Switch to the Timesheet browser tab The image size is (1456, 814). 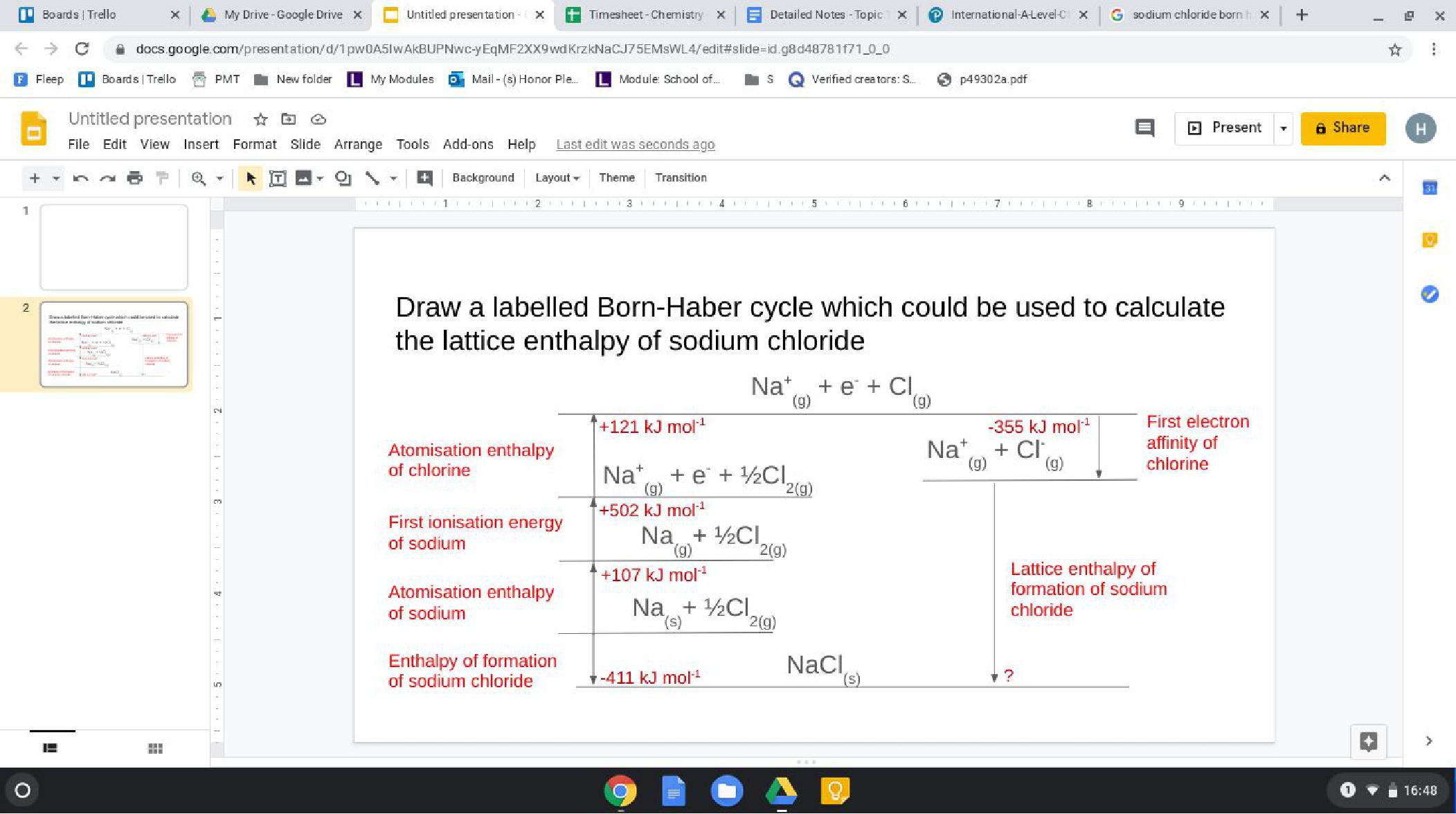[645, 15]
